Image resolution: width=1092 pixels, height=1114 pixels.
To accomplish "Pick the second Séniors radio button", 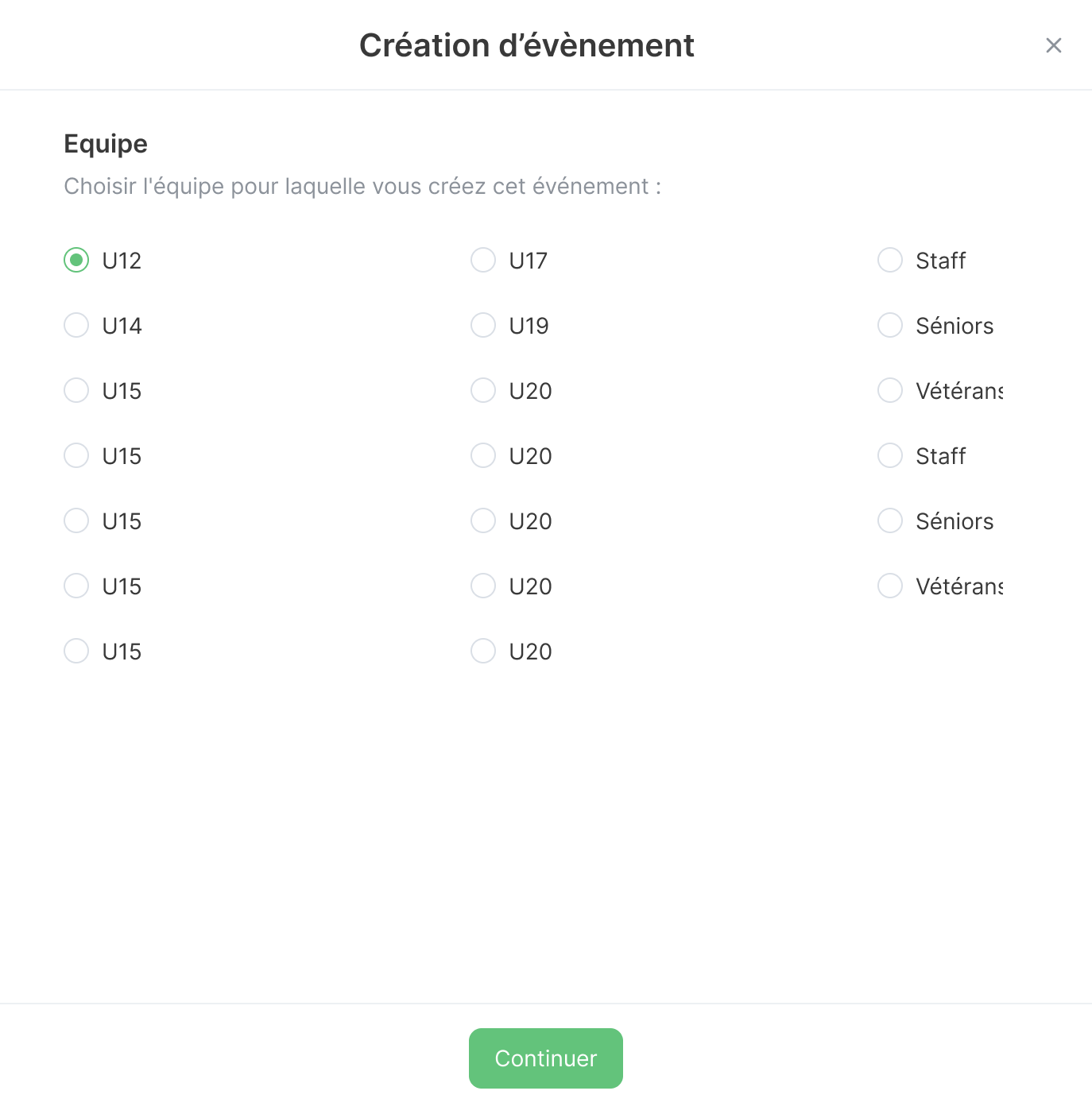I will tap(890, 521).
